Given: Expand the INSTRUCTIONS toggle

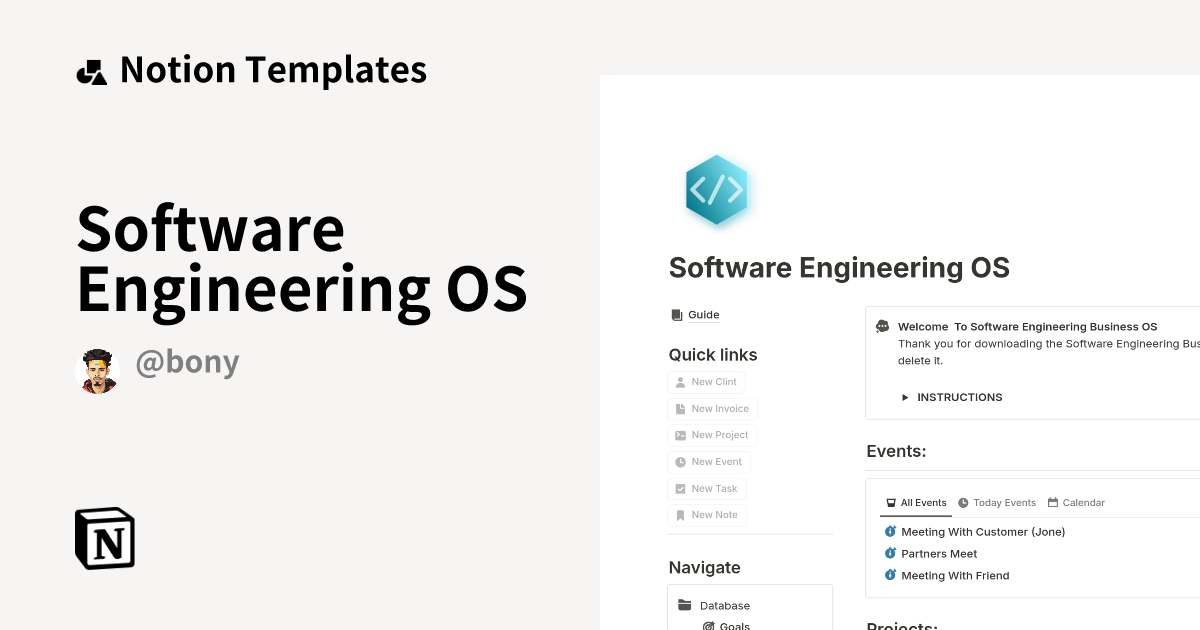Looking at the screenshot, I should coord(906,397).
